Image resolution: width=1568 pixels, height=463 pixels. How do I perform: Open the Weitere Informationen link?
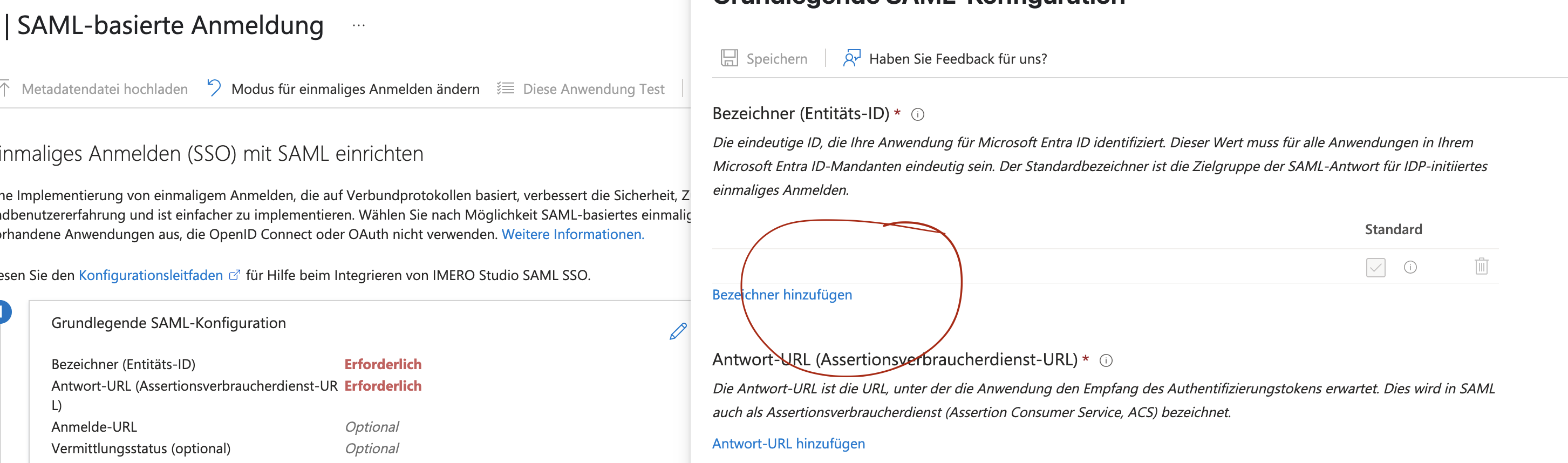(572, 234)
